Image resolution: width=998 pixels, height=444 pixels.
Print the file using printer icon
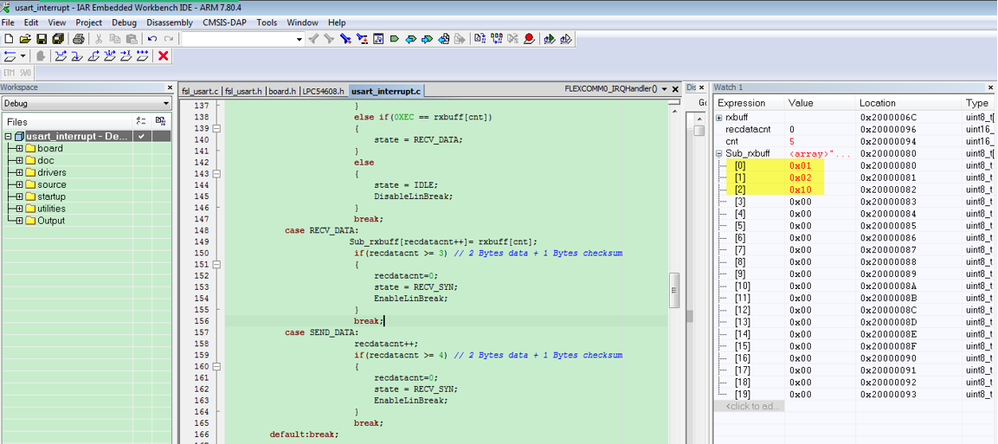(x=78, y=39)
